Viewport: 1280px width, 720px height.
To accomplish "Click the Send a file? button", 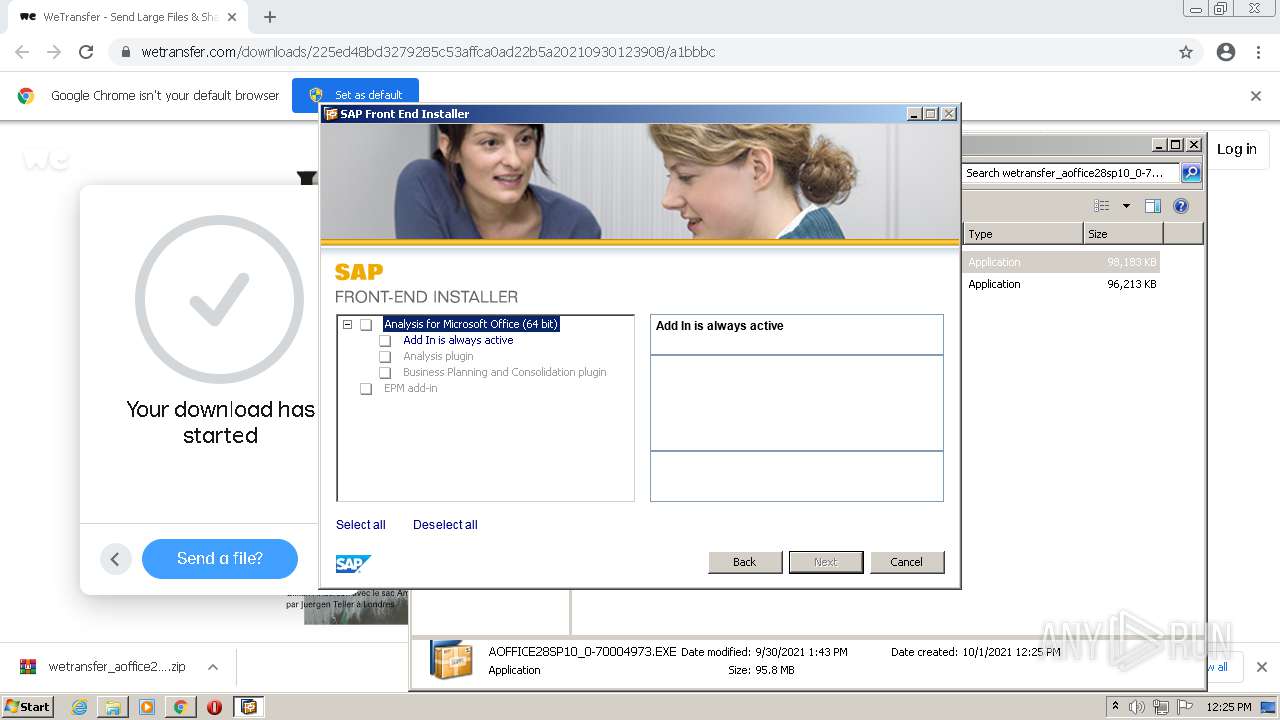I will pyautogui.click(x=220, y=559).
